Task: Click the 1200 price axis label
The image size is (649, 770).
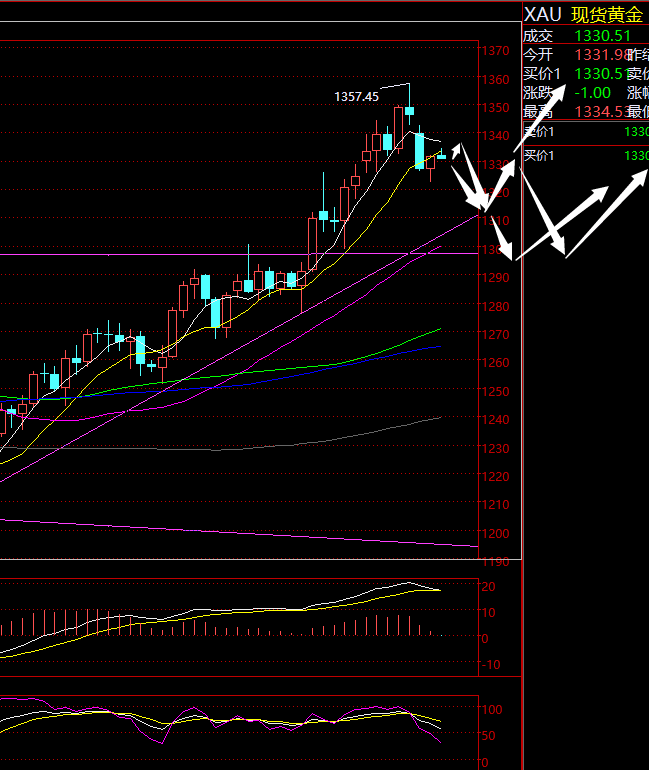Action: (495, 533)
